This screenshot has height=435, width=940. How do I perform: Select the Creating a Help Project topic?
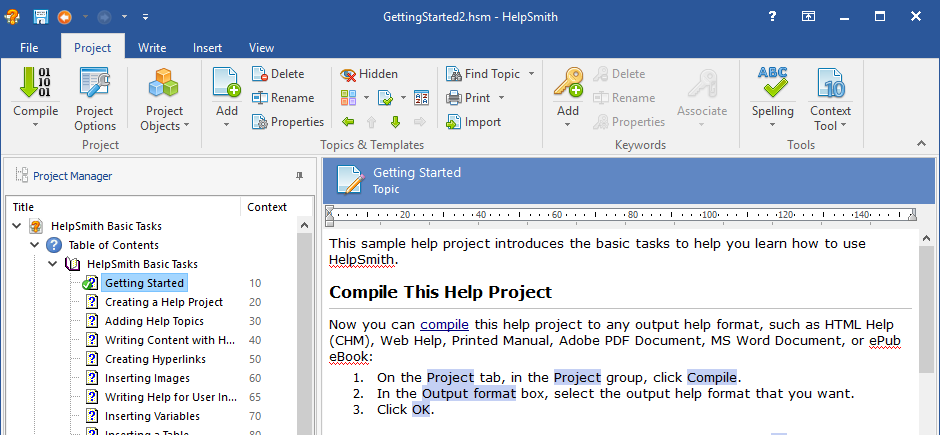pyautogui.click(x=164, y=302)
